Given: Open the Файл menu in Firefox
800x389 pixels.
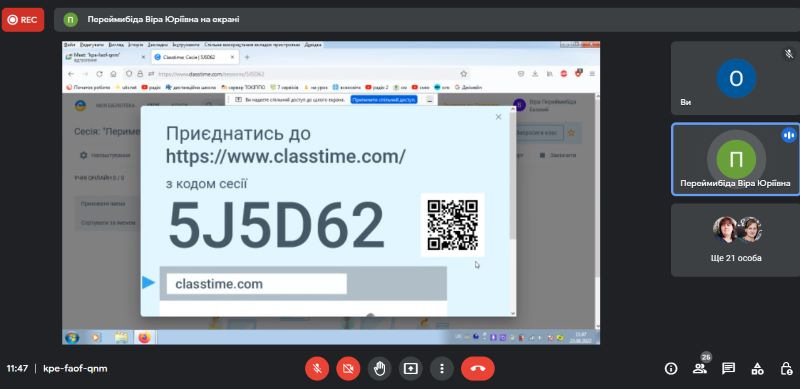Looking at the screenshot, I should point(70,45).
